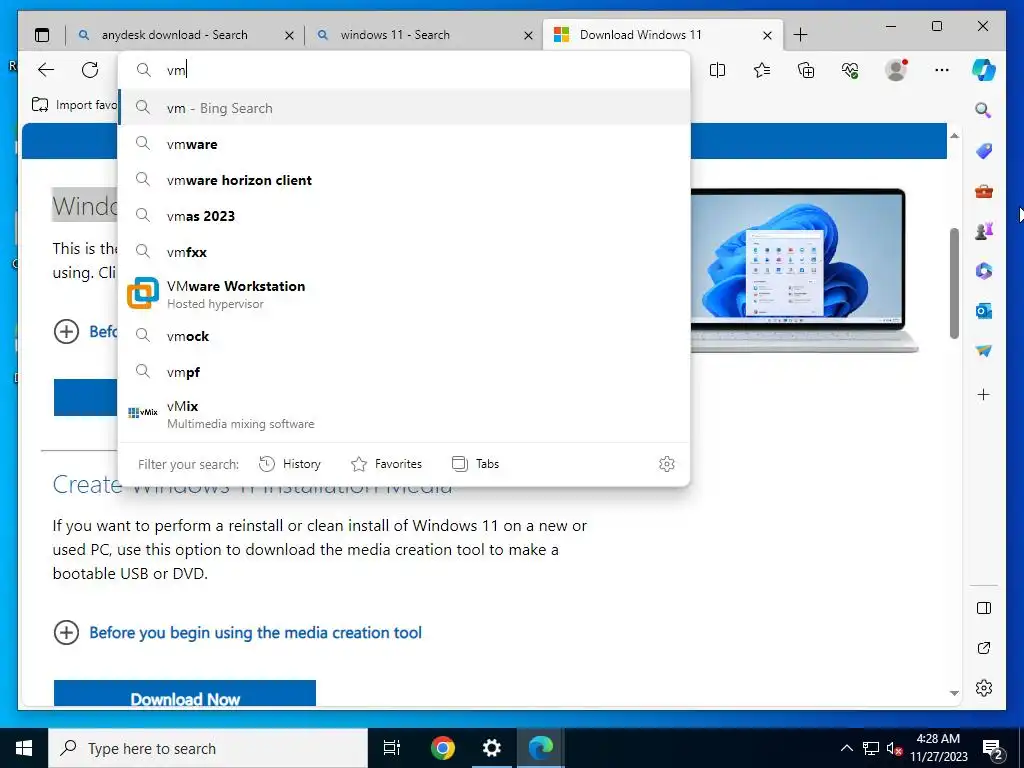This screenshot has height=768, width=1024.
Task: Open sidebar Search magnifier icon
Action: 984,110
